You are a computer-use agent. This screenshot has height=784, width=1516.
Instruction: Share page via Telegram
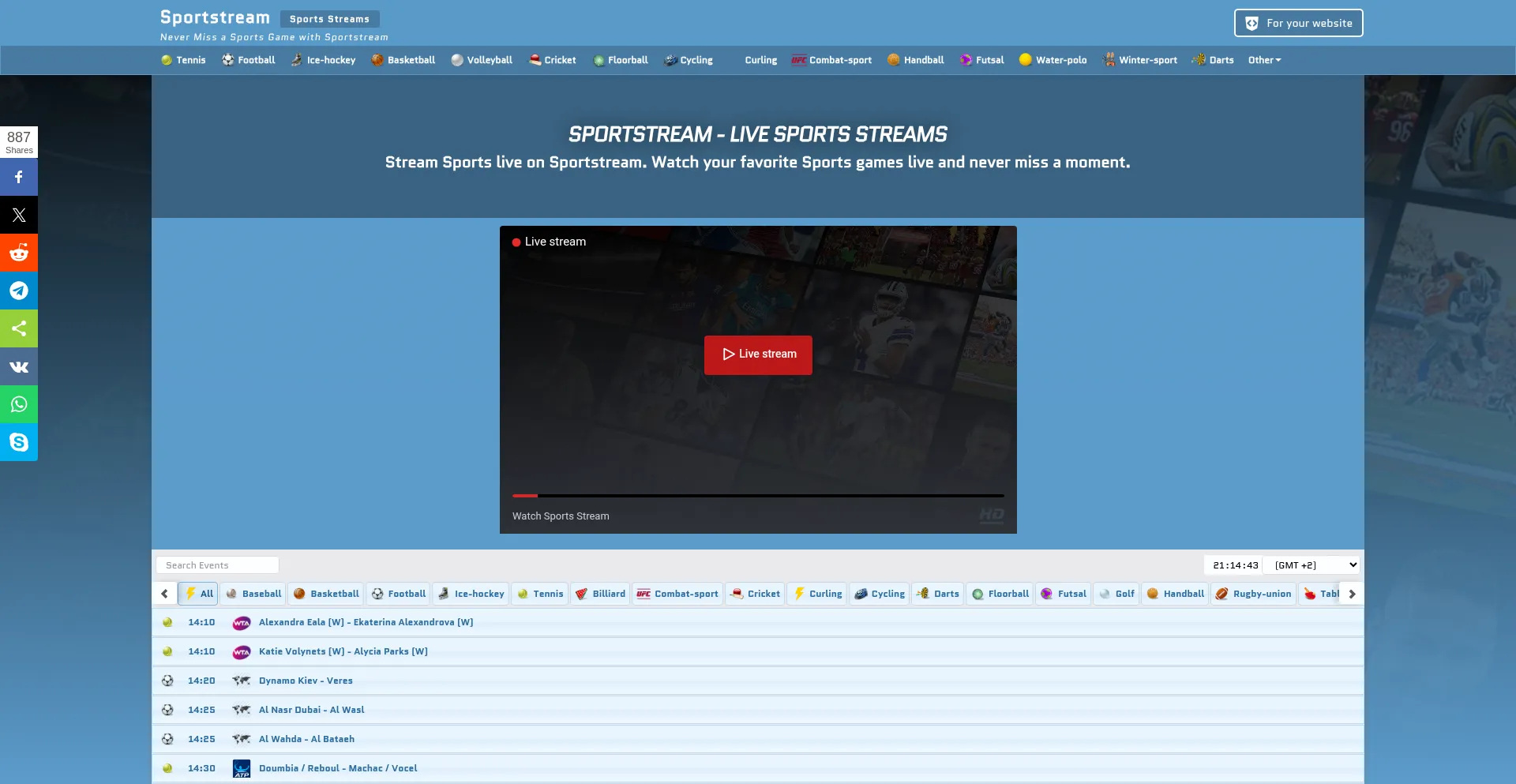tap(19, 291)
